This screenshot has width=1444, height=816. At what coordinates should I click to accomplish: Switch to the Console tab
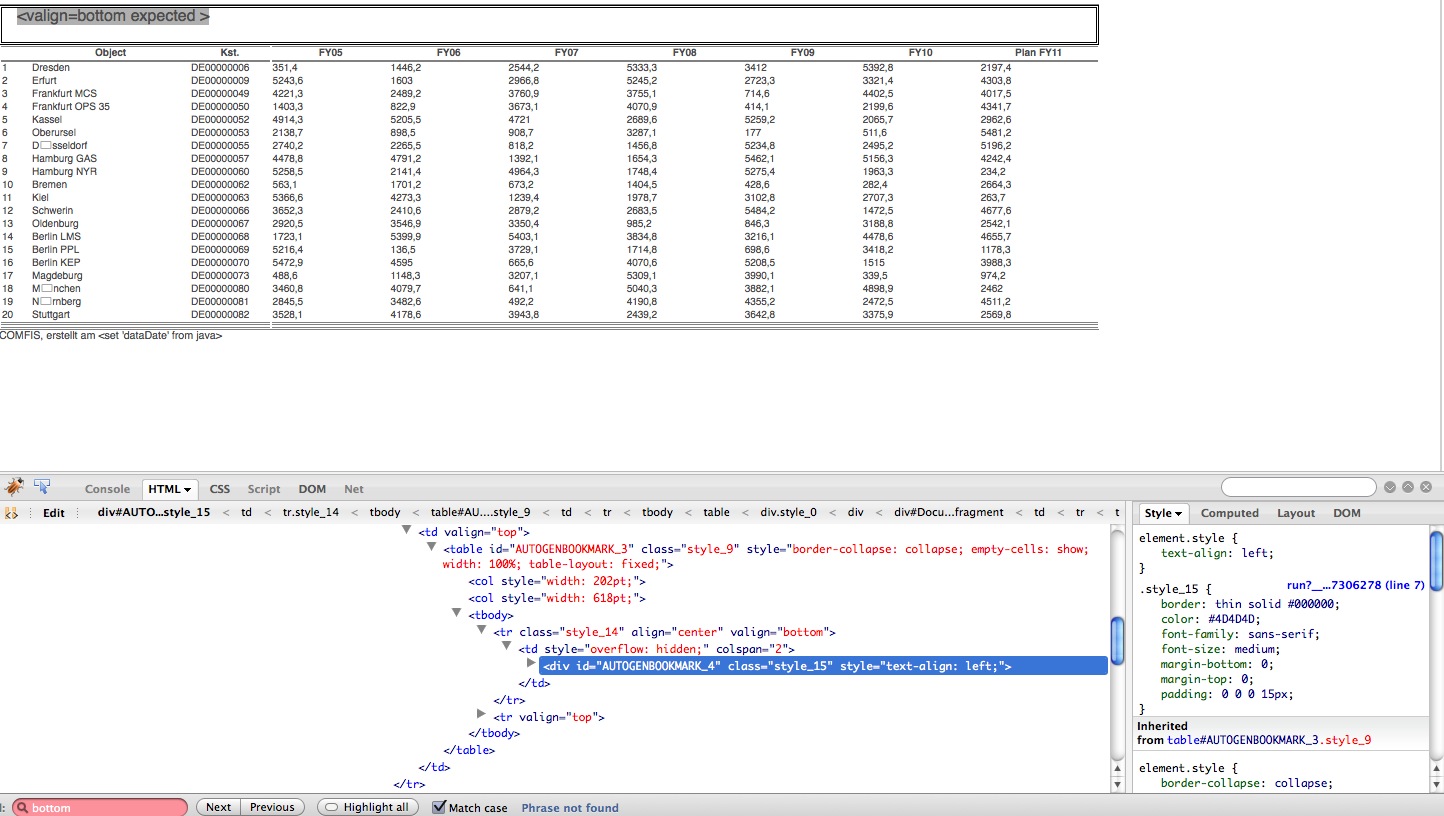pos(107,489)
